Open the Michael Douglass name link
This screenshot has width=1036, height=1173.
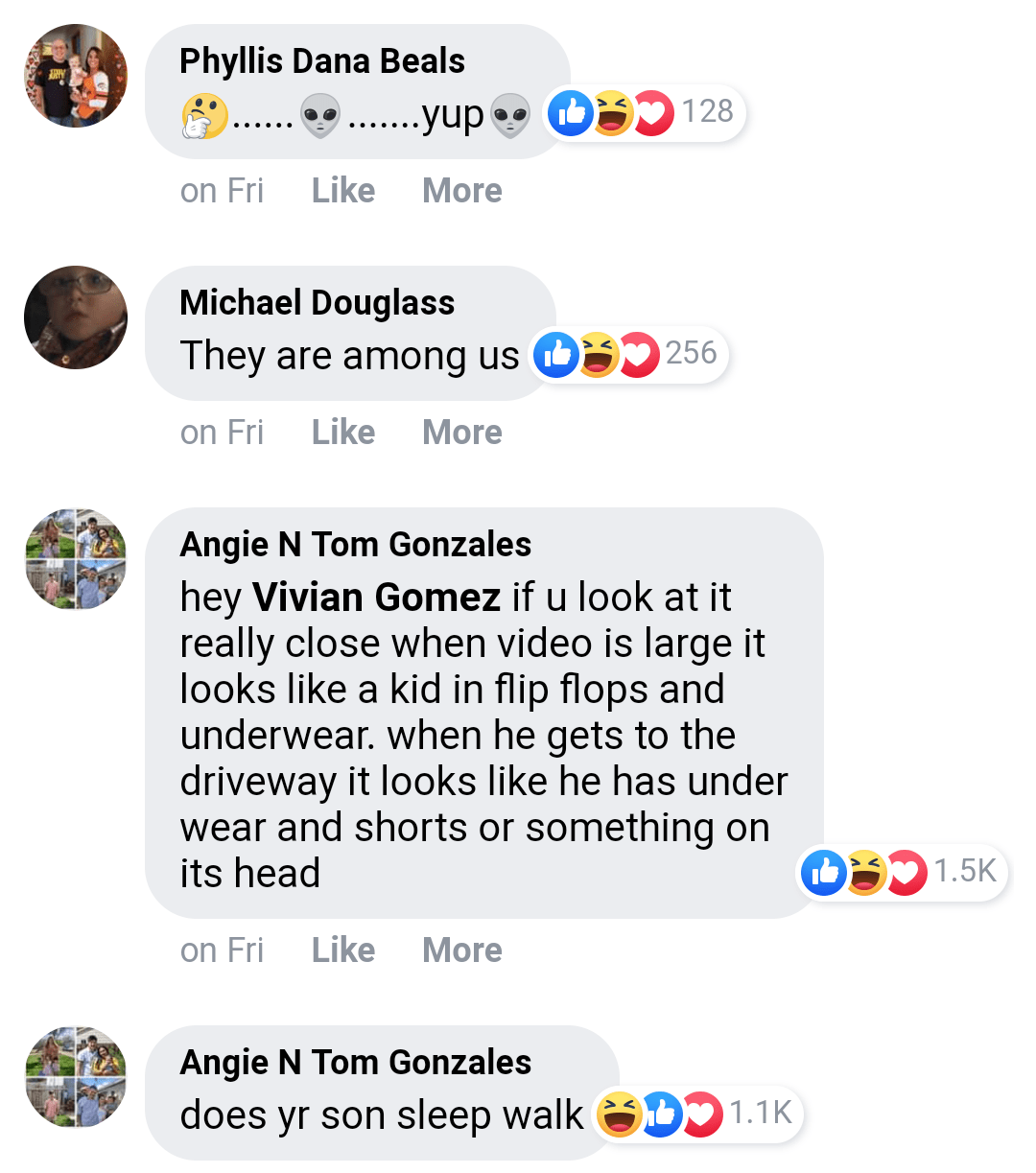pyautogui.click(x=318, y=303)
